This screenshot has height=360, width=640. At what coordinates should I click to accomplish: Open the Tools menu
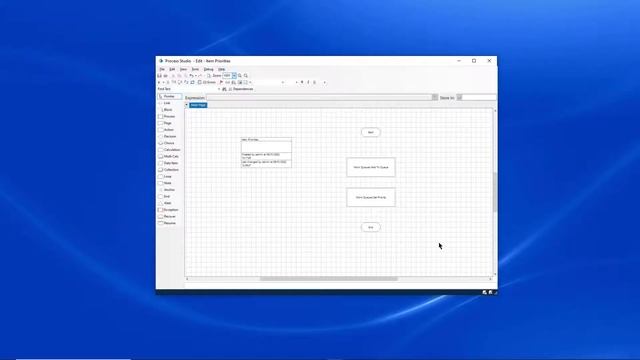click(195, 69)
